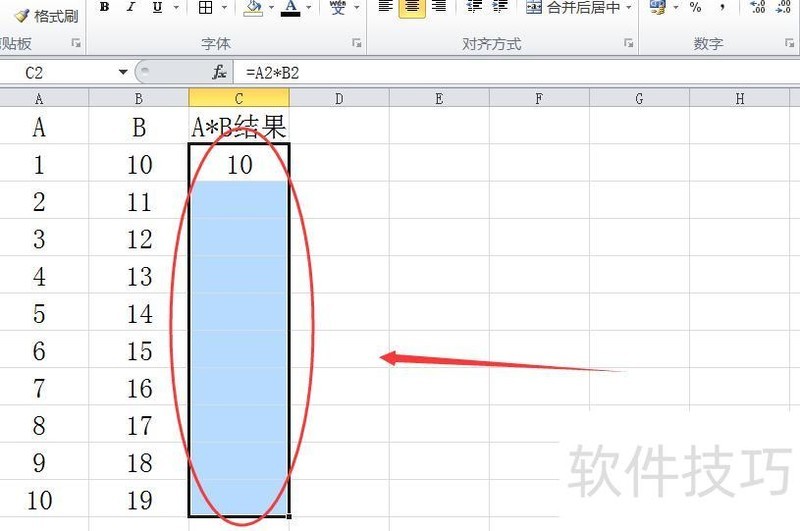
Task: Click Merge and Center (合并后居中)
Action: coord(573,7)
